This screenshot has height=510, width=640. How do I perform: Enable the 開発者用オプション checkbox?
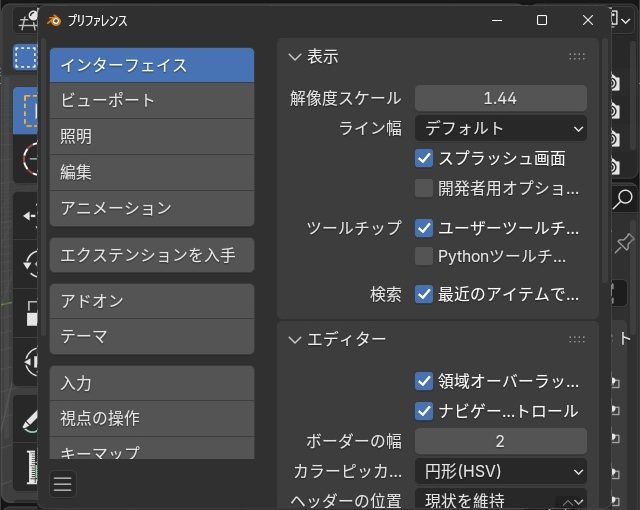tap(424, 188)
